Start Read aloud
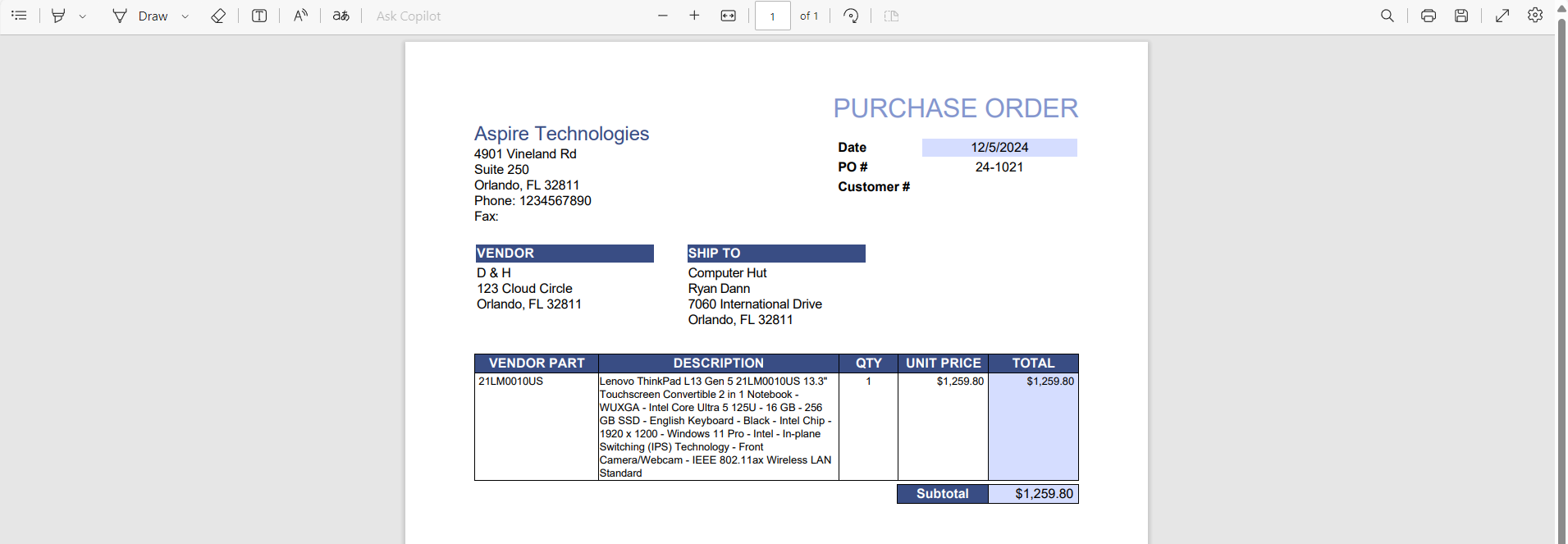The width and height of the screenshot is (1568, 544). point(301,16)
